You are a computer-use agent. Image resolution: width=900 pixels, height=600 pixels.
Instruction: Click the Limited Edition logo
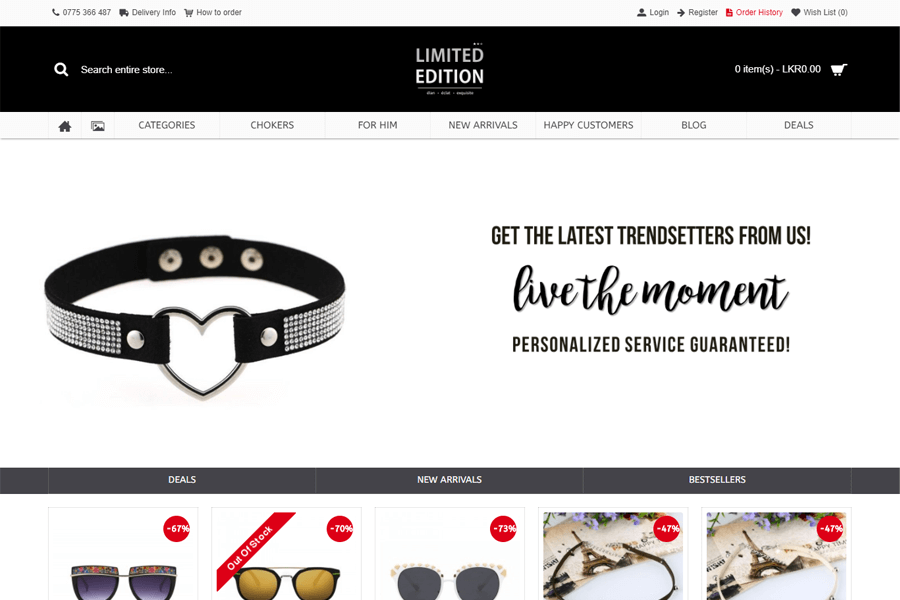[x=449, y=69]
